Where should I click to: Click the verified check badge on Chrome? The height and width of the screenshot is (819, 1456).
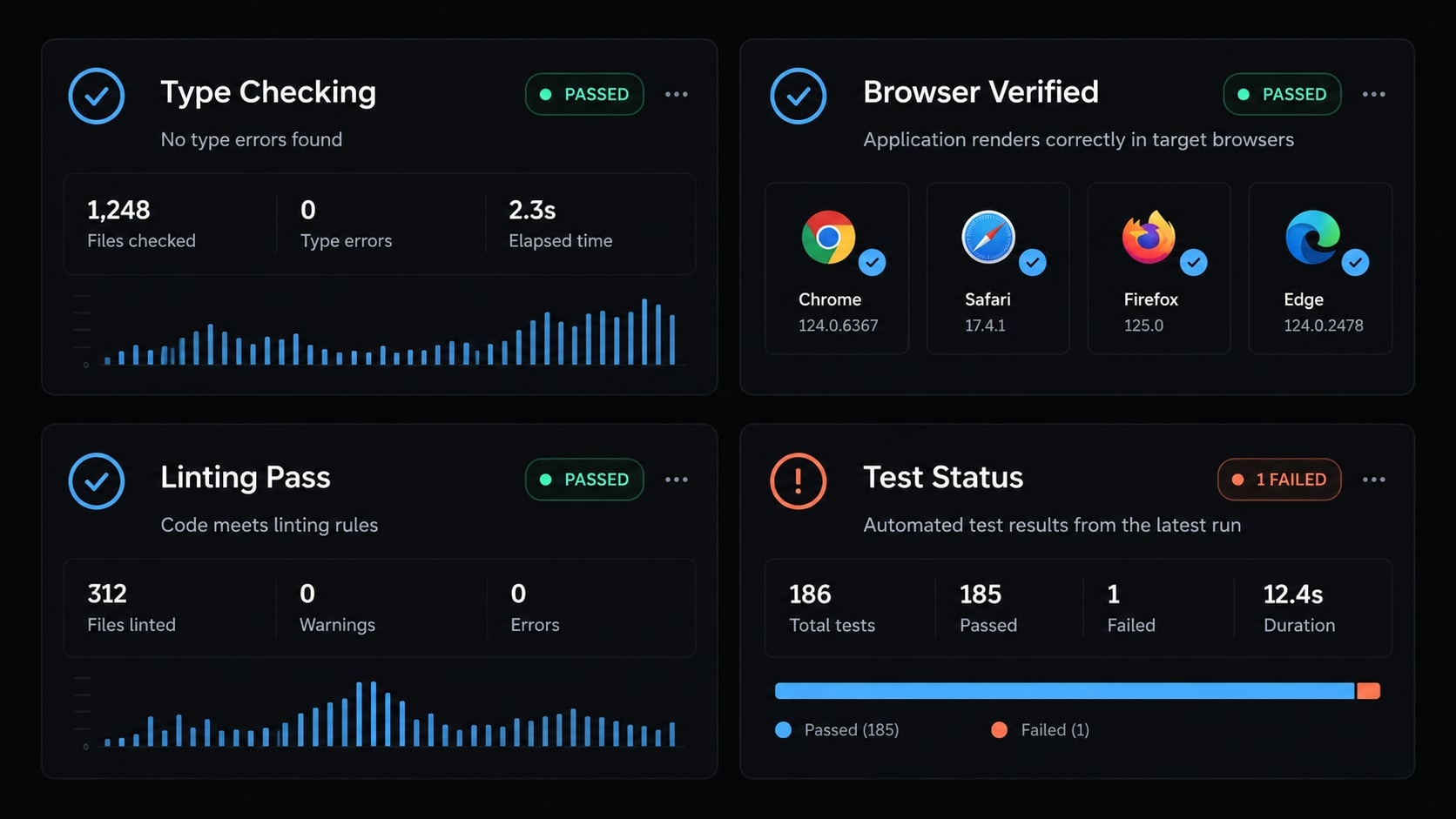(872, 262)
